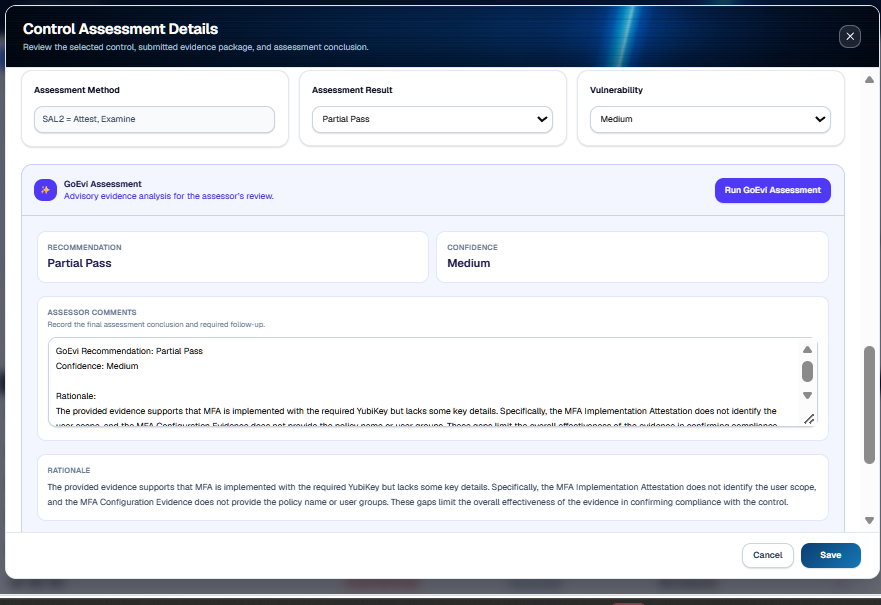Click the 'Record the final assessment conclusion' hint
881x605 pixels.
156,324
